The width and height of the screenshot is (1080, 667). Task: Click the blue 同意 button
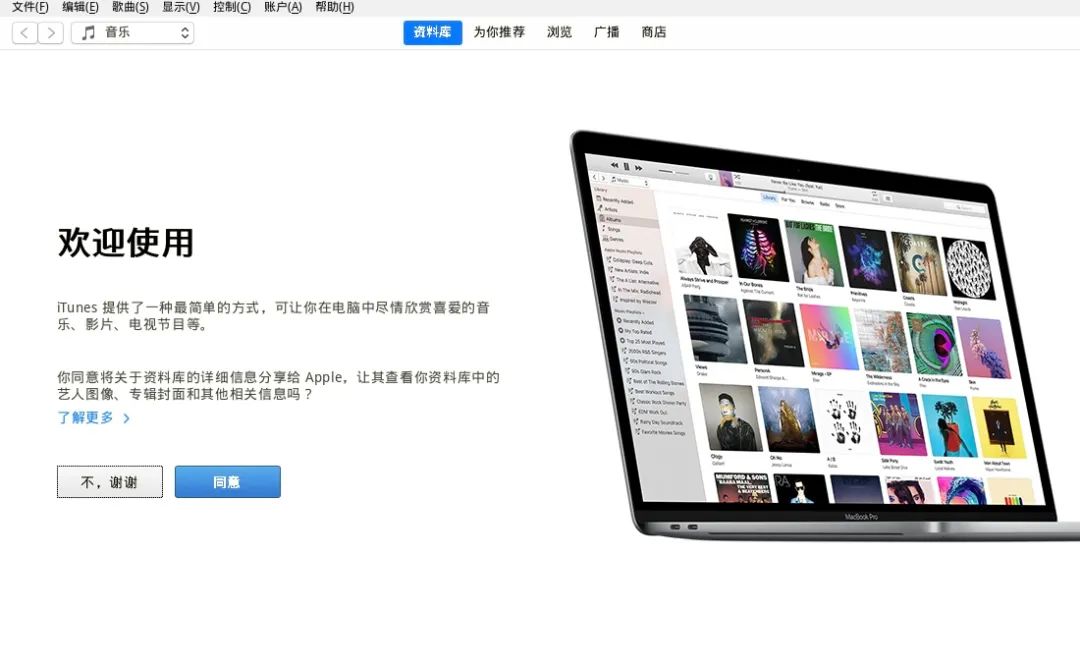[227, 482]
